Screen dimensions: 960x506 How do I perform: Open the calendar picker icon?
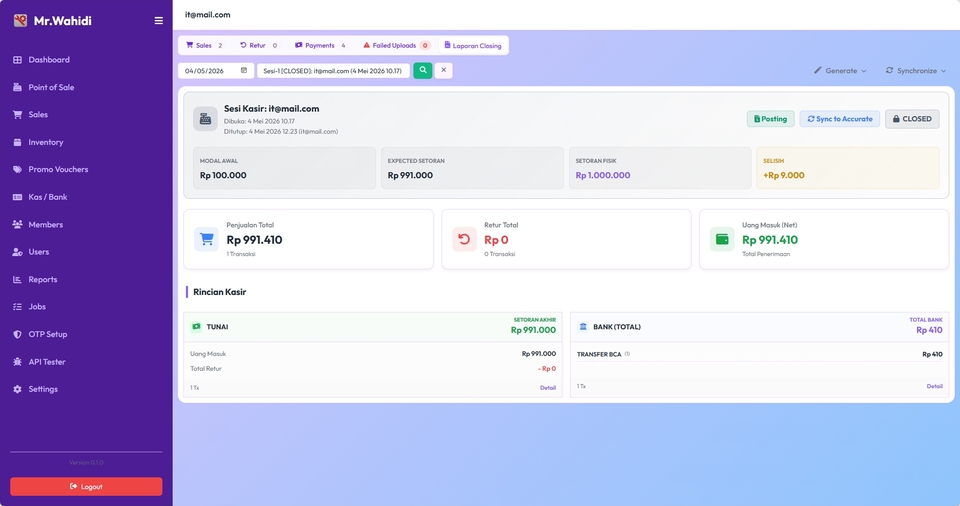[244, 70]
